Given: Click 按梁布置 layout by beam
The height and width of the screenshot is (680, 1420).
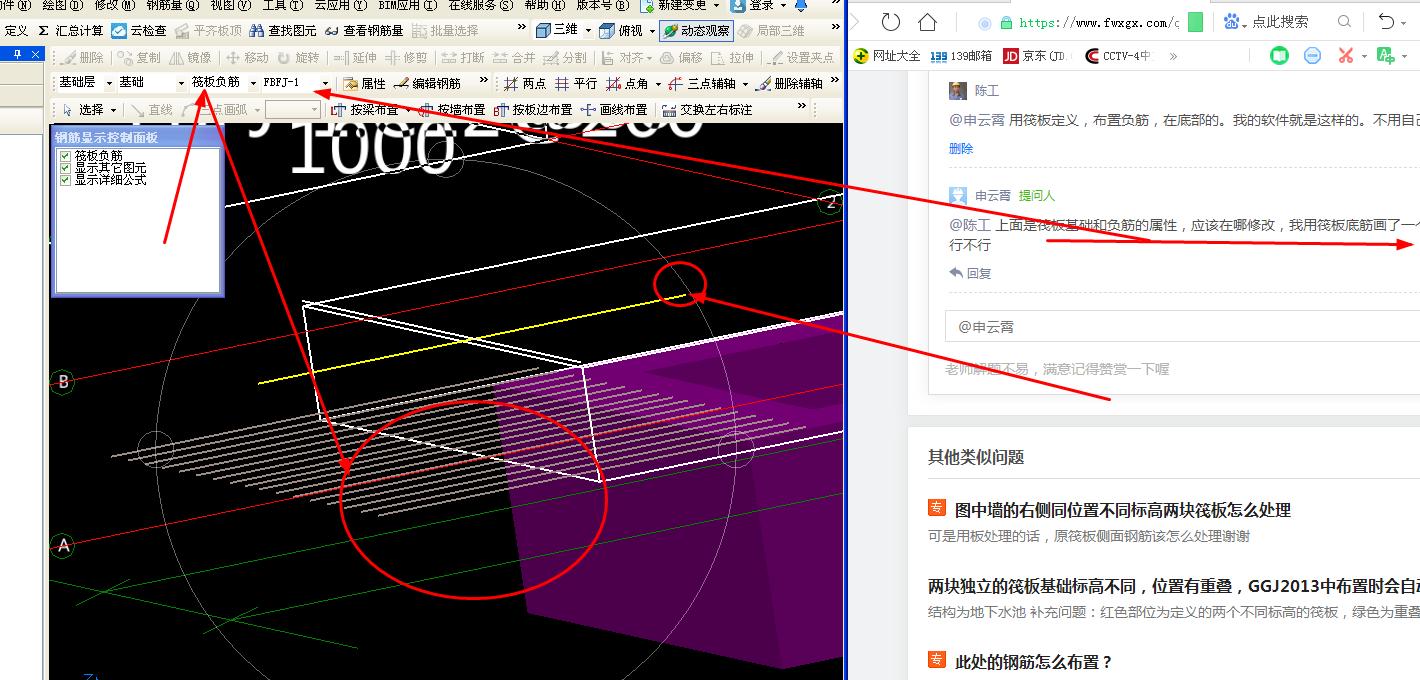Looking at the screenshot, I should click(364, 110).
